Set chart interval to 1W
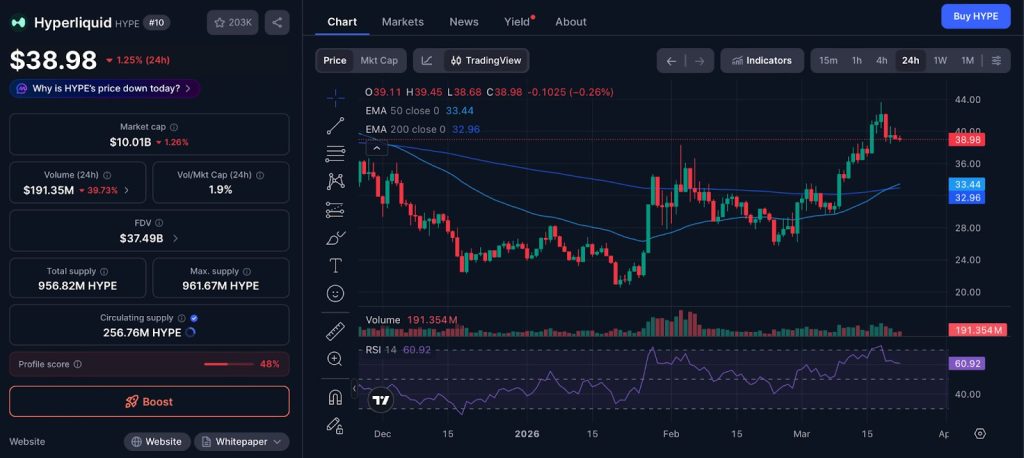 point(940,61)
